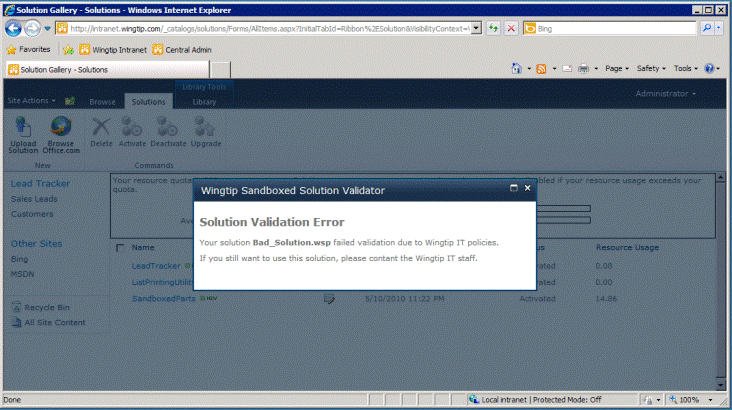Open All Site Content link
The width and height of the screenshot is (732, 410).
pyautogui.click(x=49, y=322)
